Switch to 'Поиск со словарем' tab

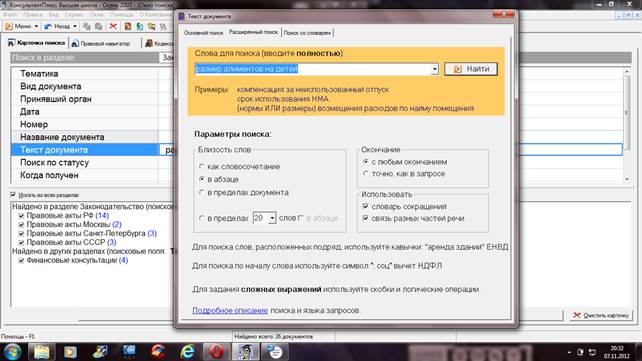pos(307,33)
